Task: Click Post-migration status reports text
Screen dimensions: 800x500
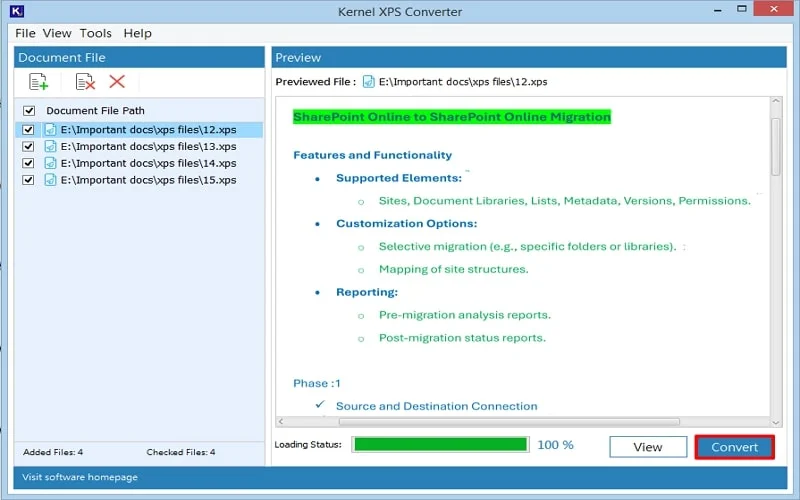Action: [x=462, y=338]
